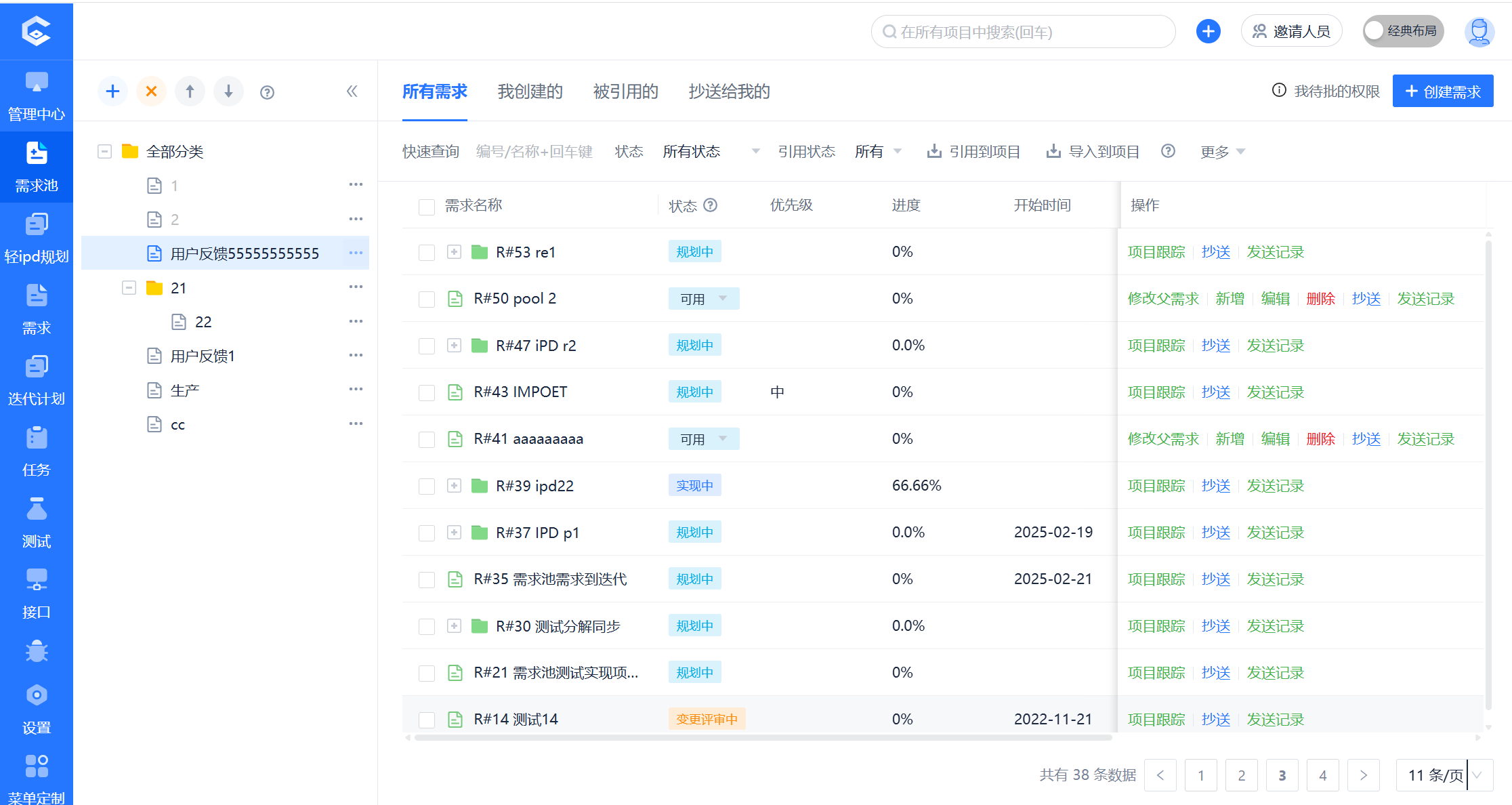Click the move category up arrow icon
This screenshot has width=1512, height=805.
click(x=190, y=91)
